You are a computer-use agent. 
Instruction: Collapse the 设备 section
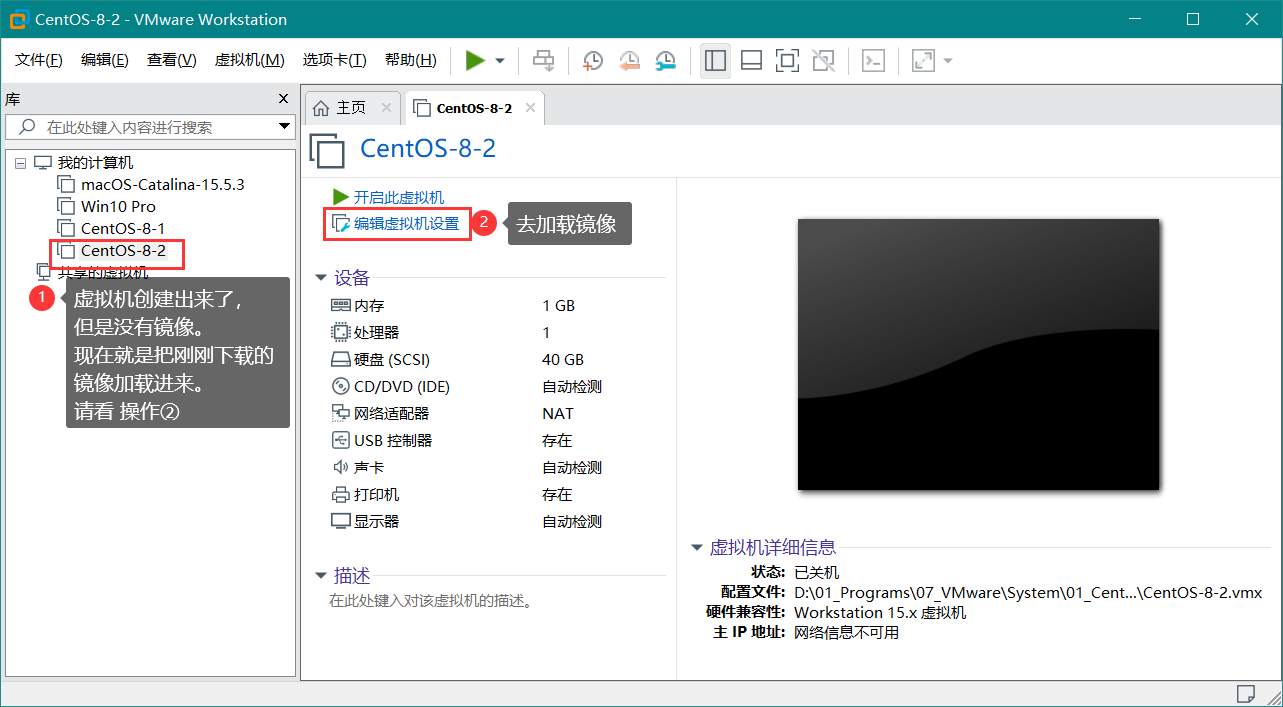321,278
